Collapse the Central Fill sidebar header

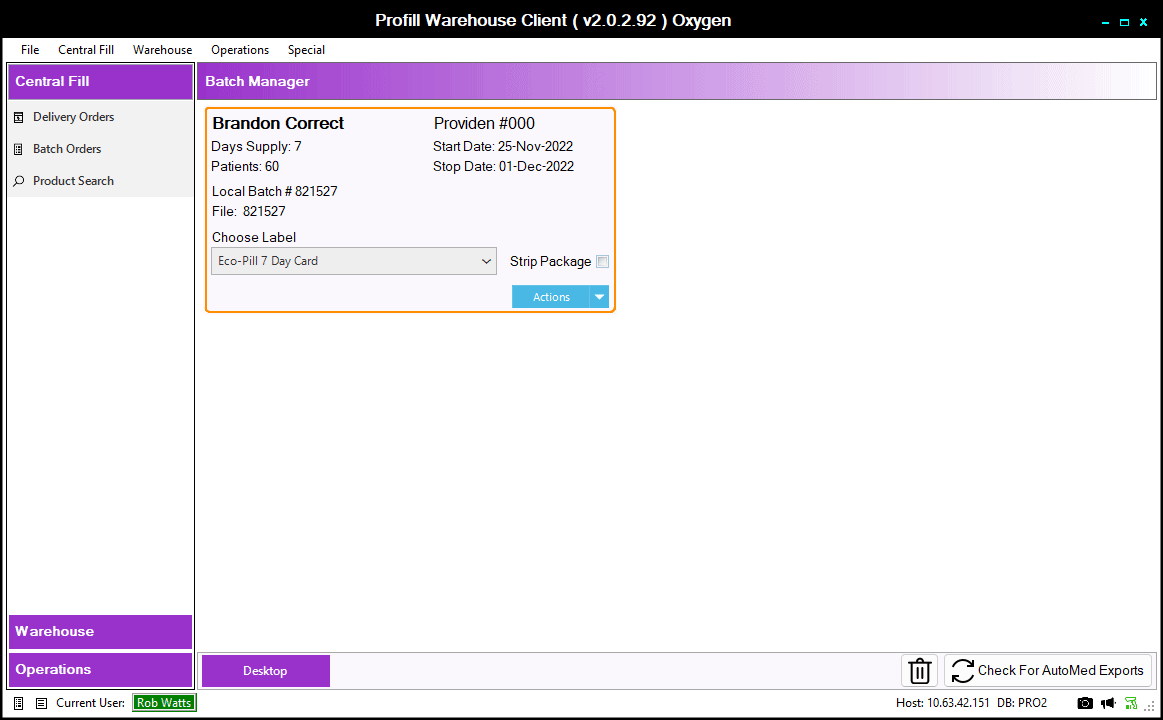[x=100, y=82]
